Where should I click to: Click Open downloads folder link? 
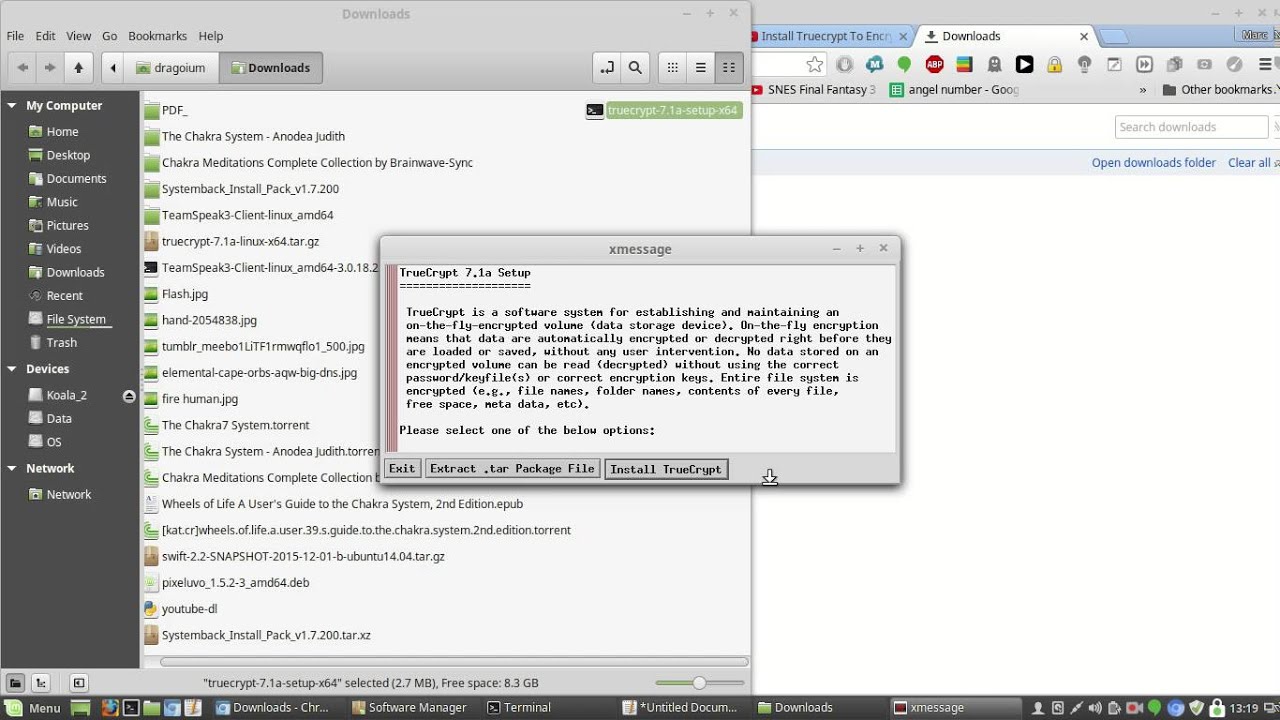1153,163
